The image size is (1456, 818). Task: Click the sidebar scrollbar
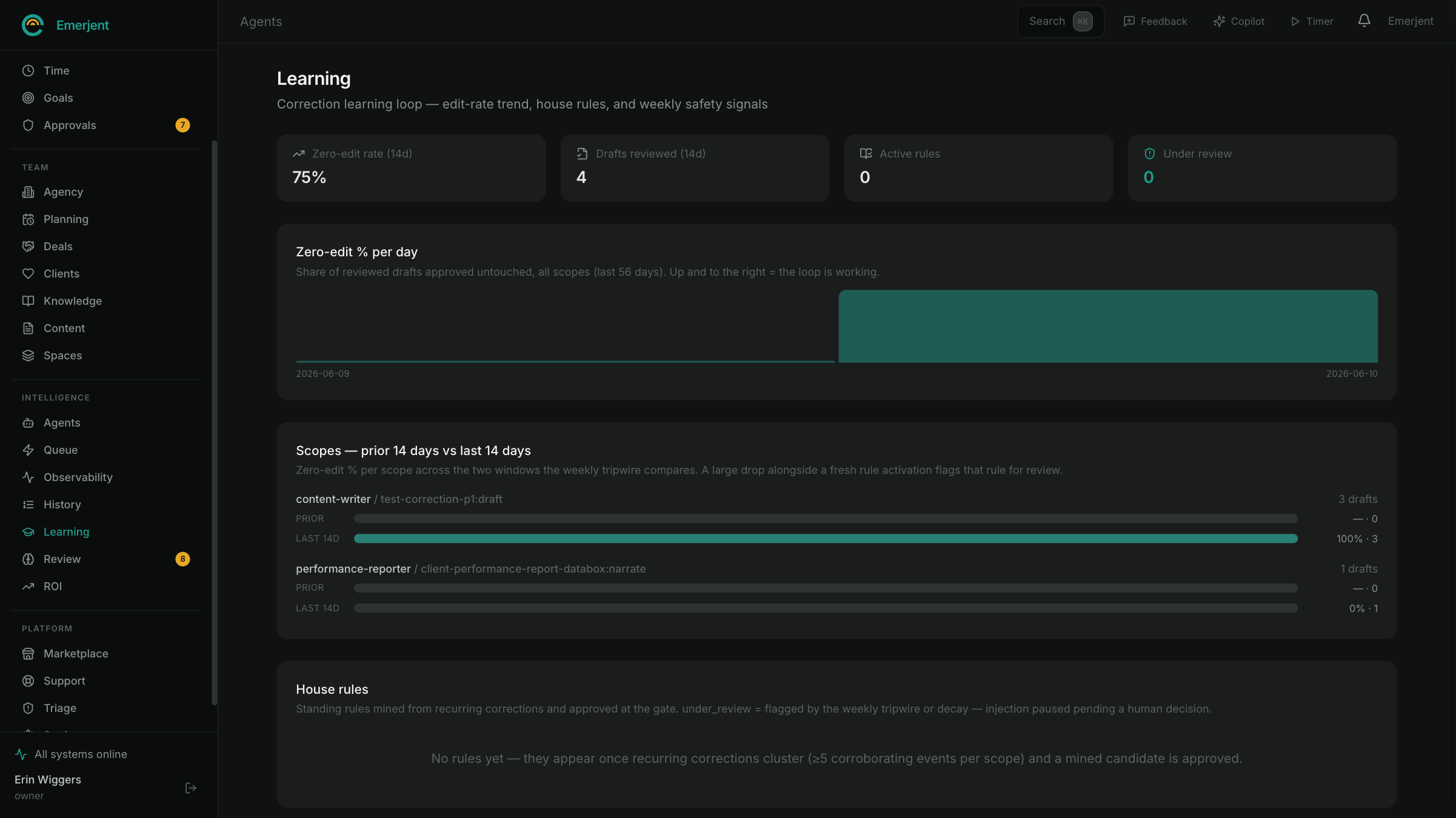click(x=214, y=422)
